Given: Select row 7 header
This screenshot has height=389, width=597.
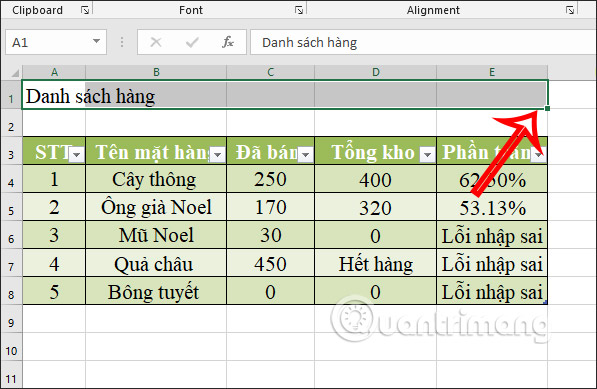Looking at the screenshot, I should click(11, 263).
